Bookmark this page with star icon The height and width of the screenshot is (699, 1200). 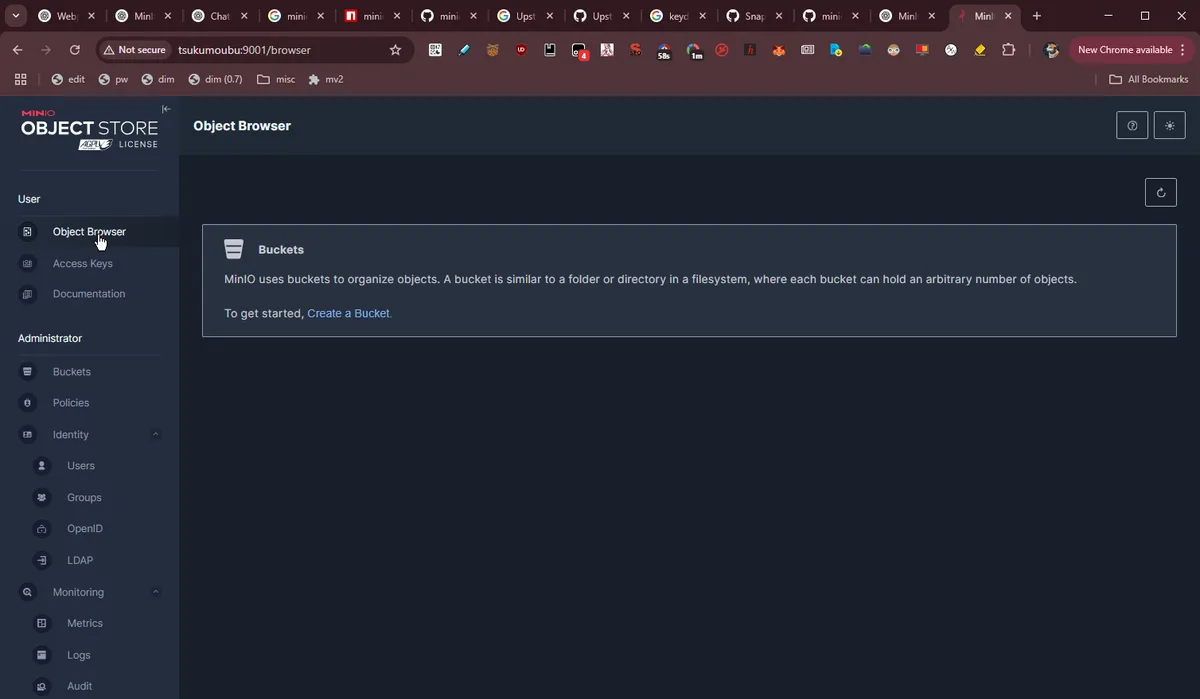(395, 50)
